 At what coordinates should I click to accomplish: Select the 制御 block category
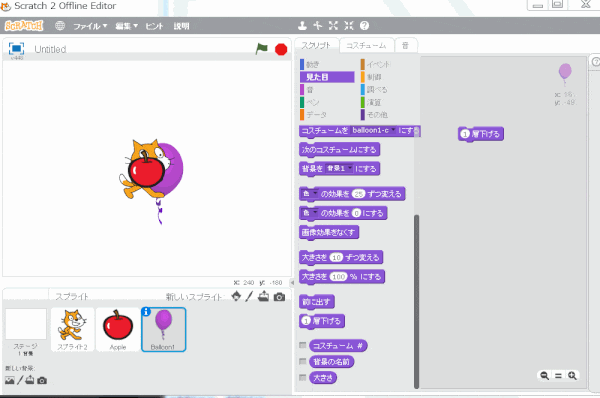[374, 77]
